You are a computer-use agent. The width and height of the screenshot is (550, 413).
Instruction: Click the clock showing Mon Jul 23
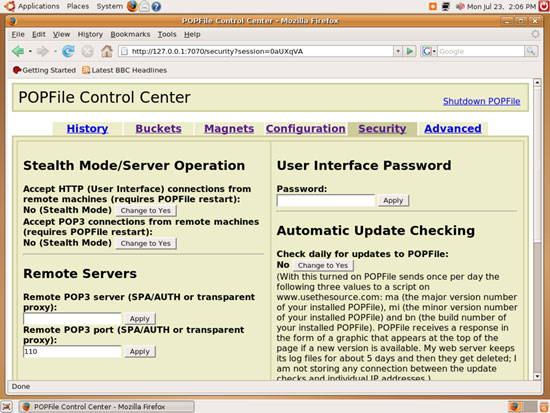pos(501,6)
